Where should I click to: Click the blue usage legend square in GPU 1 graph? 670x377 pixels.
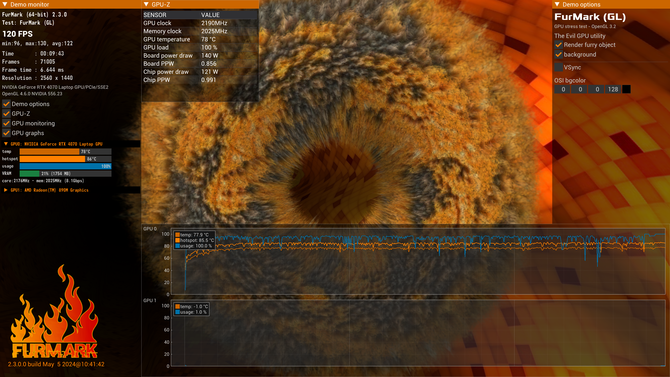pyautogui.click(x=177, y=312)
